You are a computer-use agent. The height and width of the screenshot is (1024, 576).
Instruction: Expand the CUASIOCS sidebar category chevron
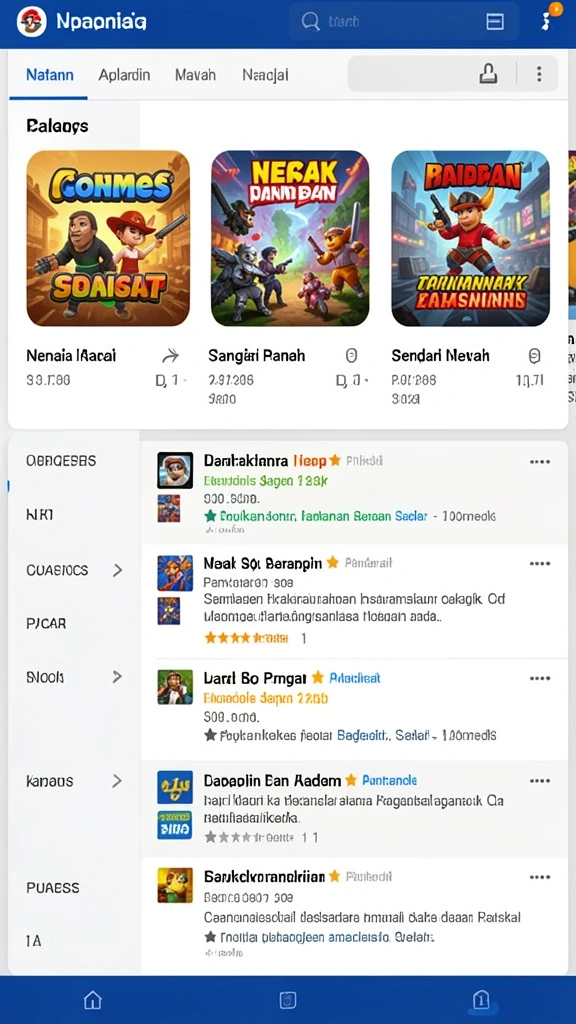pos(118,570)
